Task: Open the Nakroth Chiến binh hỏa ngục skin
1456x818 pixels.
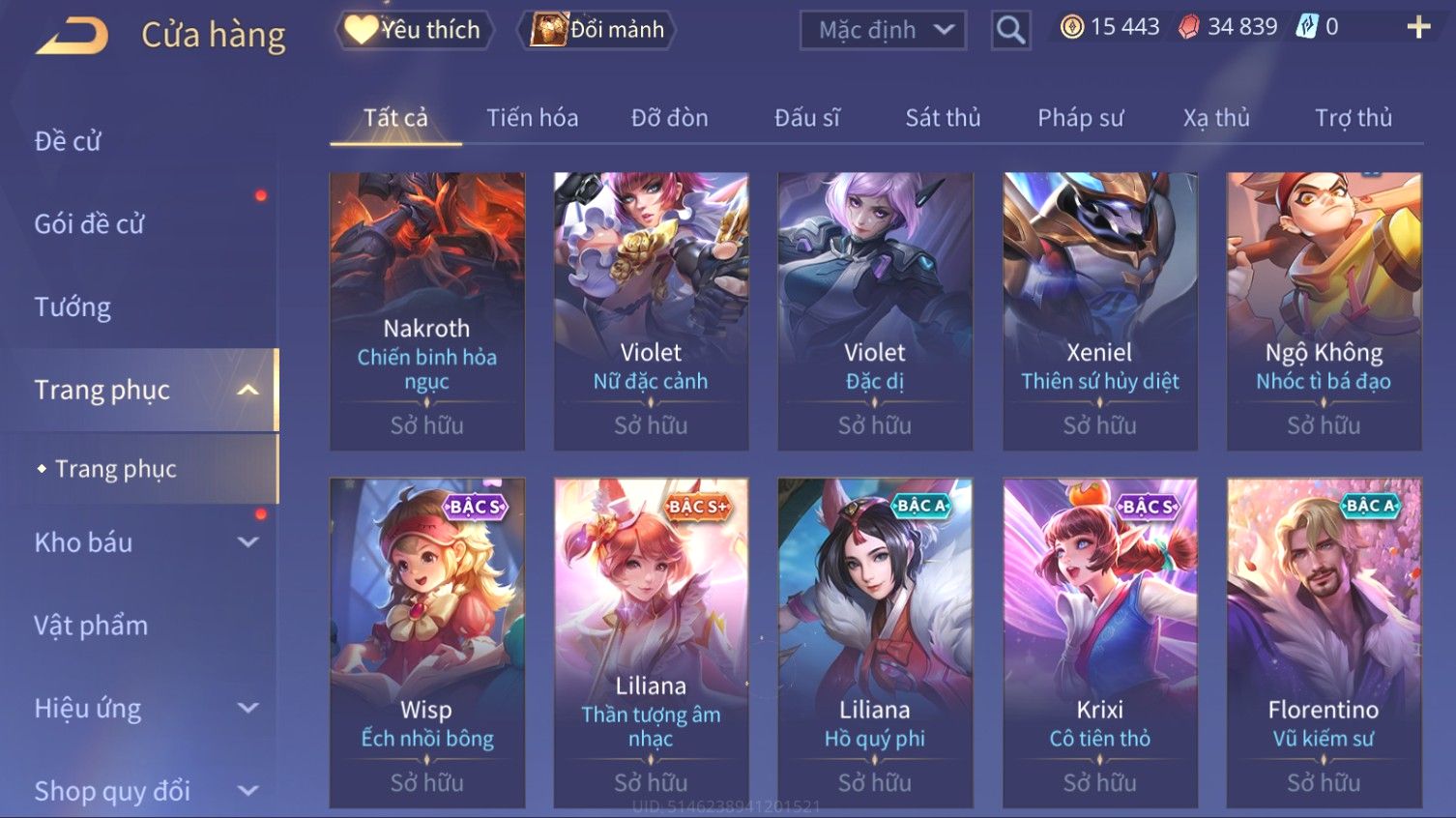Action: pos(427,311)
